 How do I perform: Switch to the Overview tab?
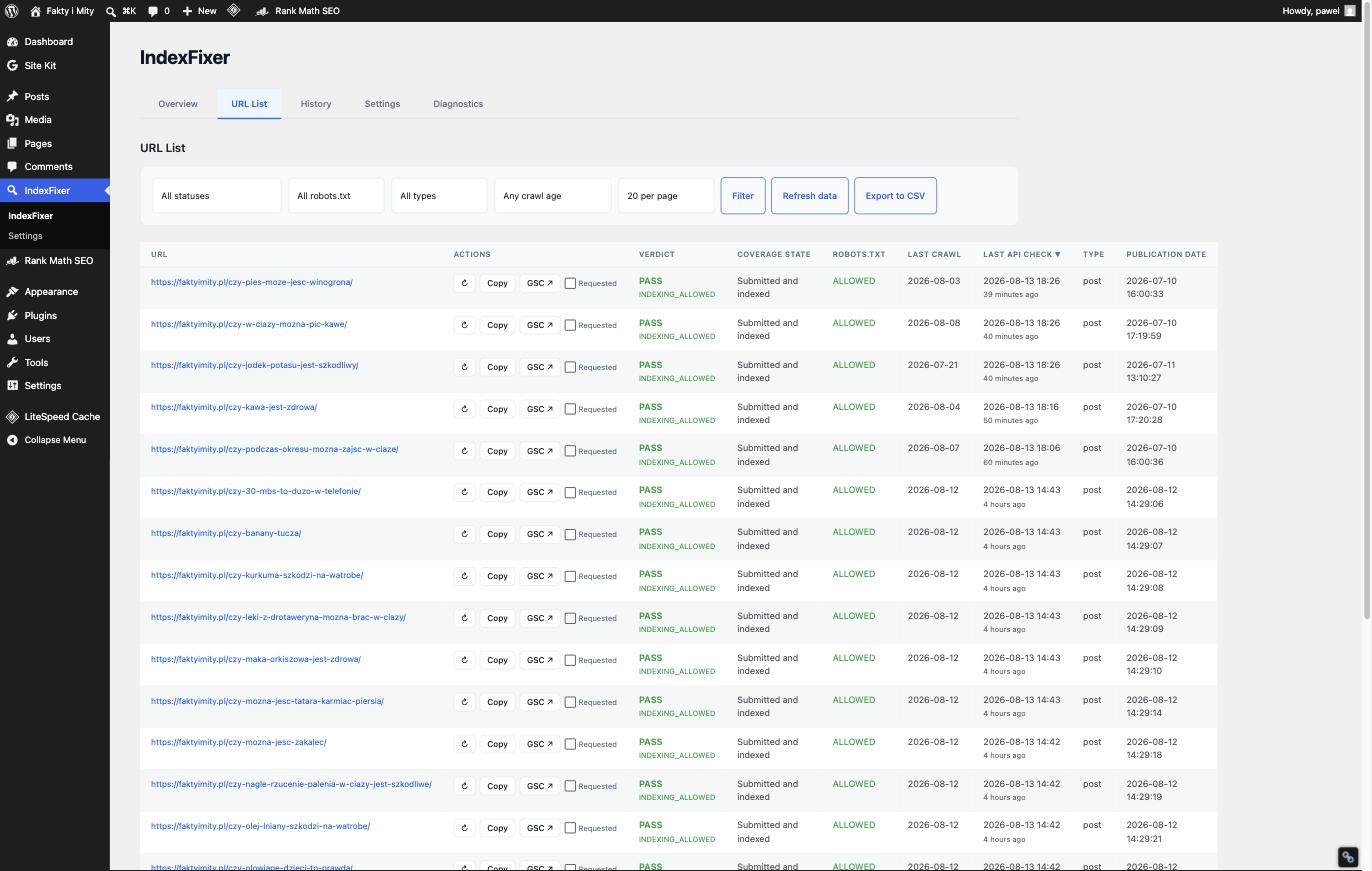178,104
